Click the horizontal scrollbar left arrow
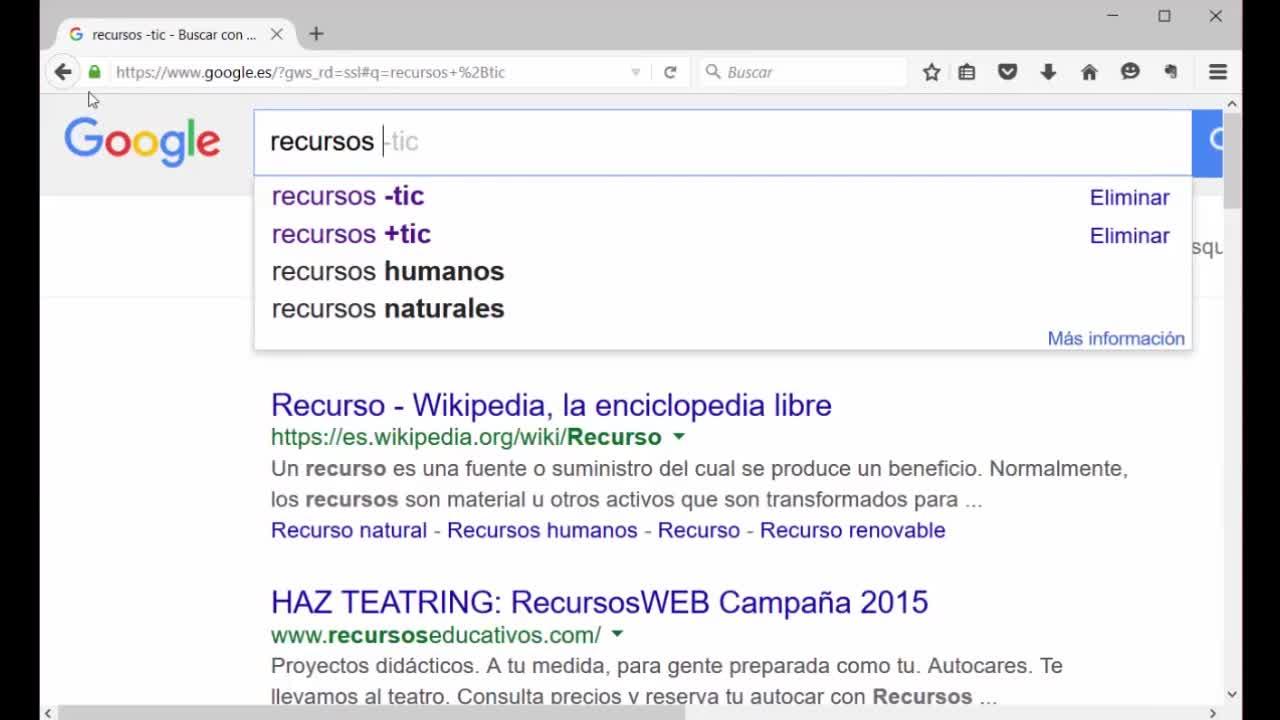This screenshot has width=1280, height=720. [x=48, y=713]
